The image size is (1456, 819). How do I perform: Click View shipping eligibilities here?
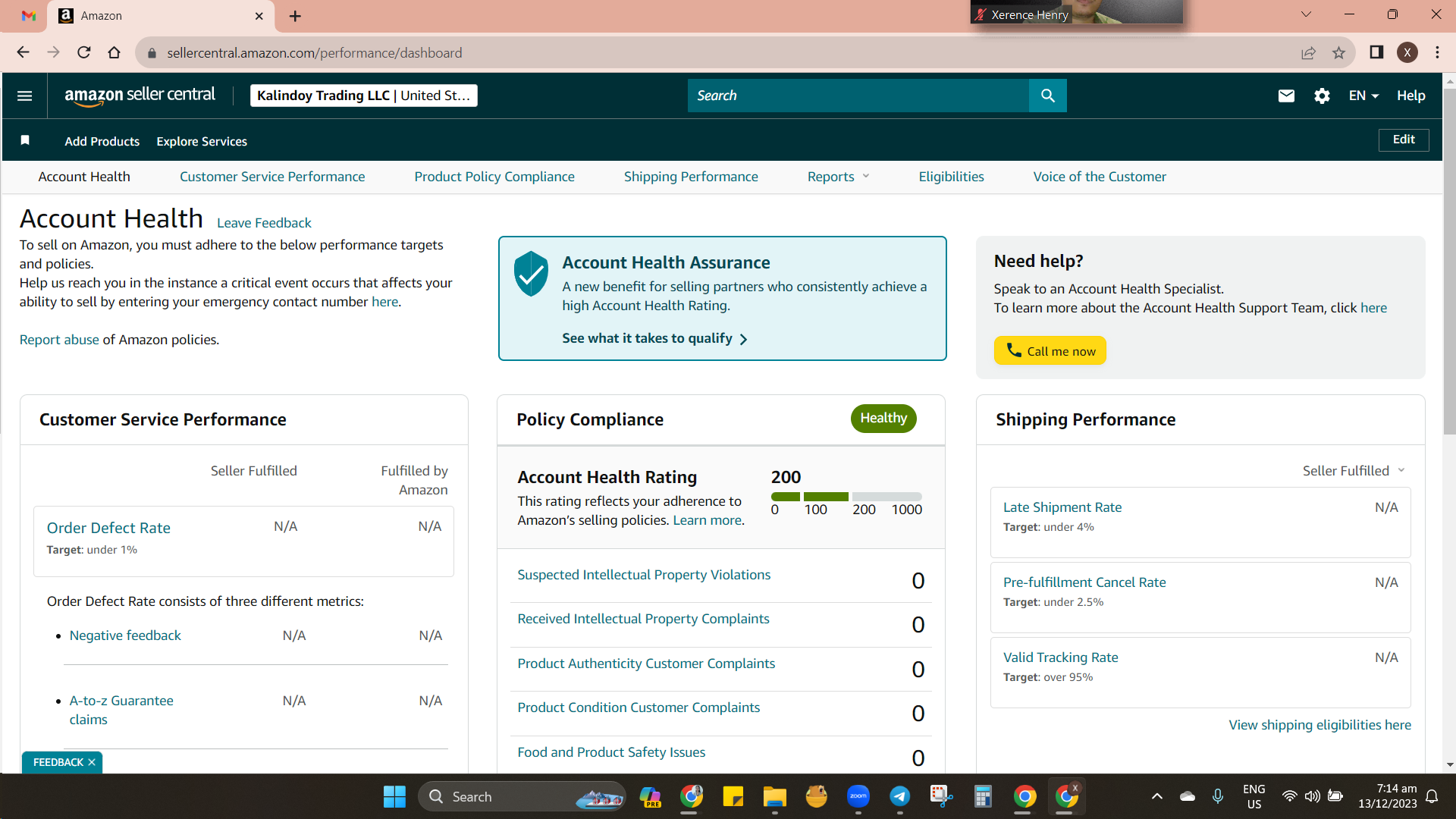click(1319, 725)
